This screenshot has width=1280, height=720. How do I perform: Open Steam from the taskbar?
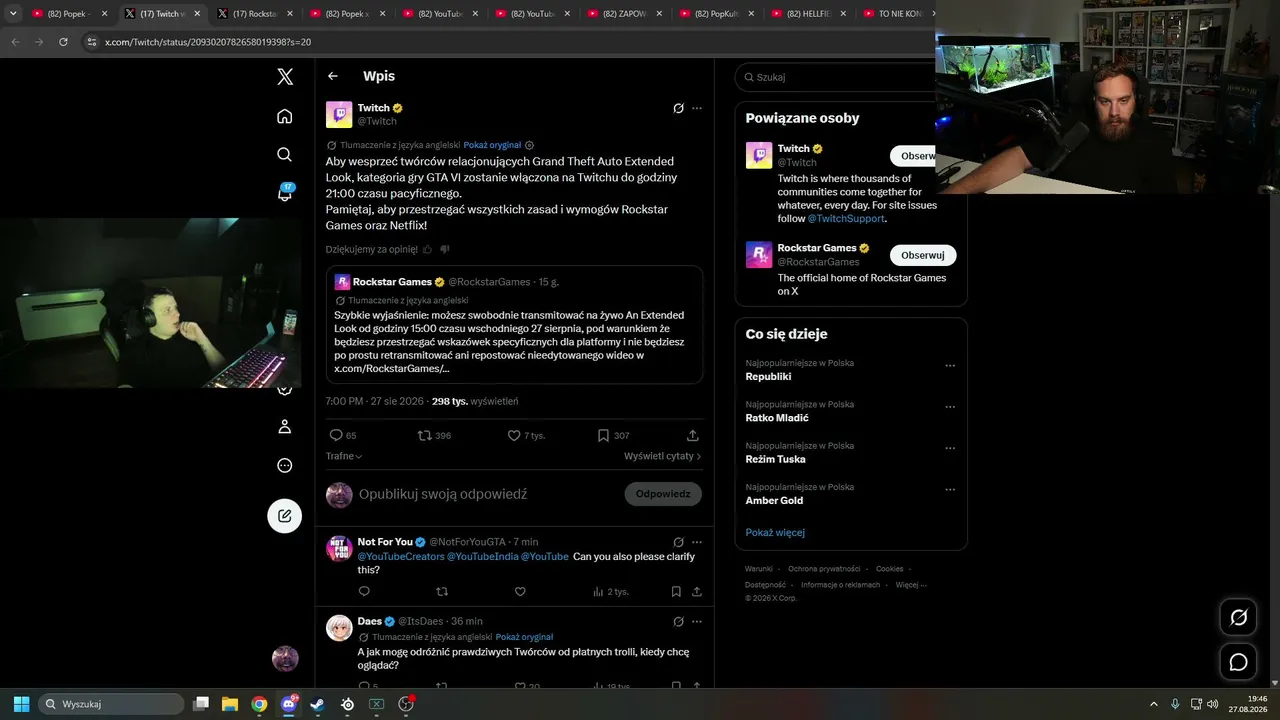(318, 704)
